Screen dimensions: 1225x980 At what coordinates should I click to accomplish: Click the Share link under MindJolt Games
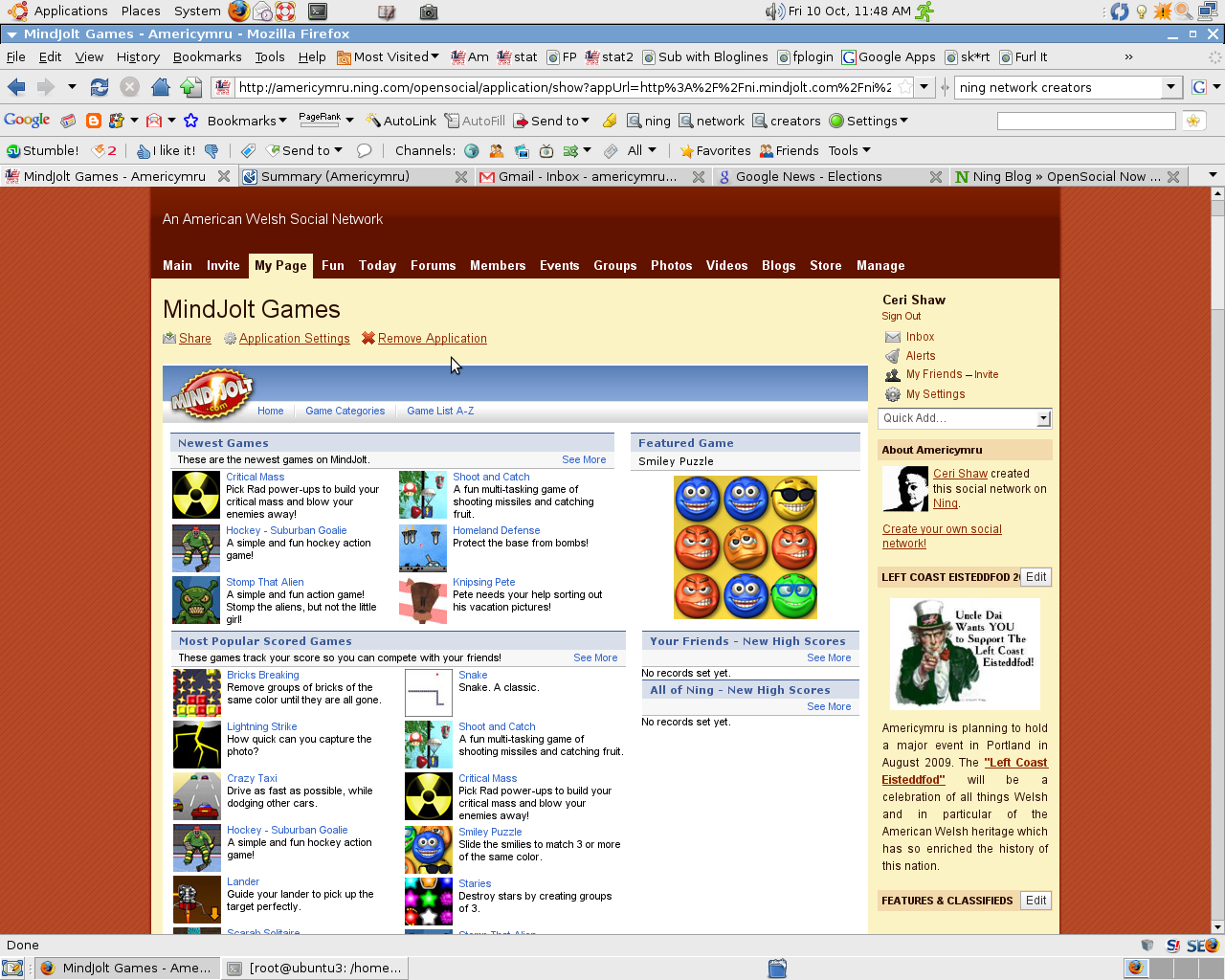click(195, 339)
